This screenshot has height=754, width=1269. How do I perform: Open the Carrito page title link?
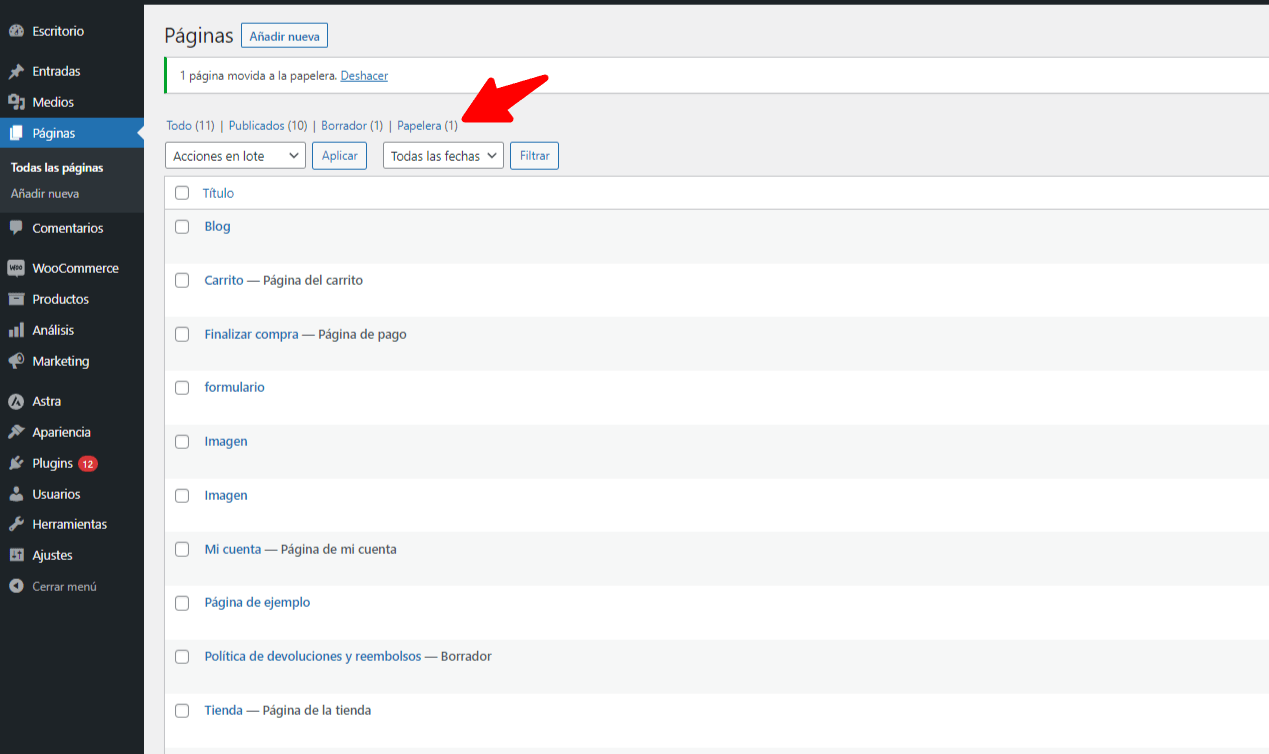(x=224, y=281)
